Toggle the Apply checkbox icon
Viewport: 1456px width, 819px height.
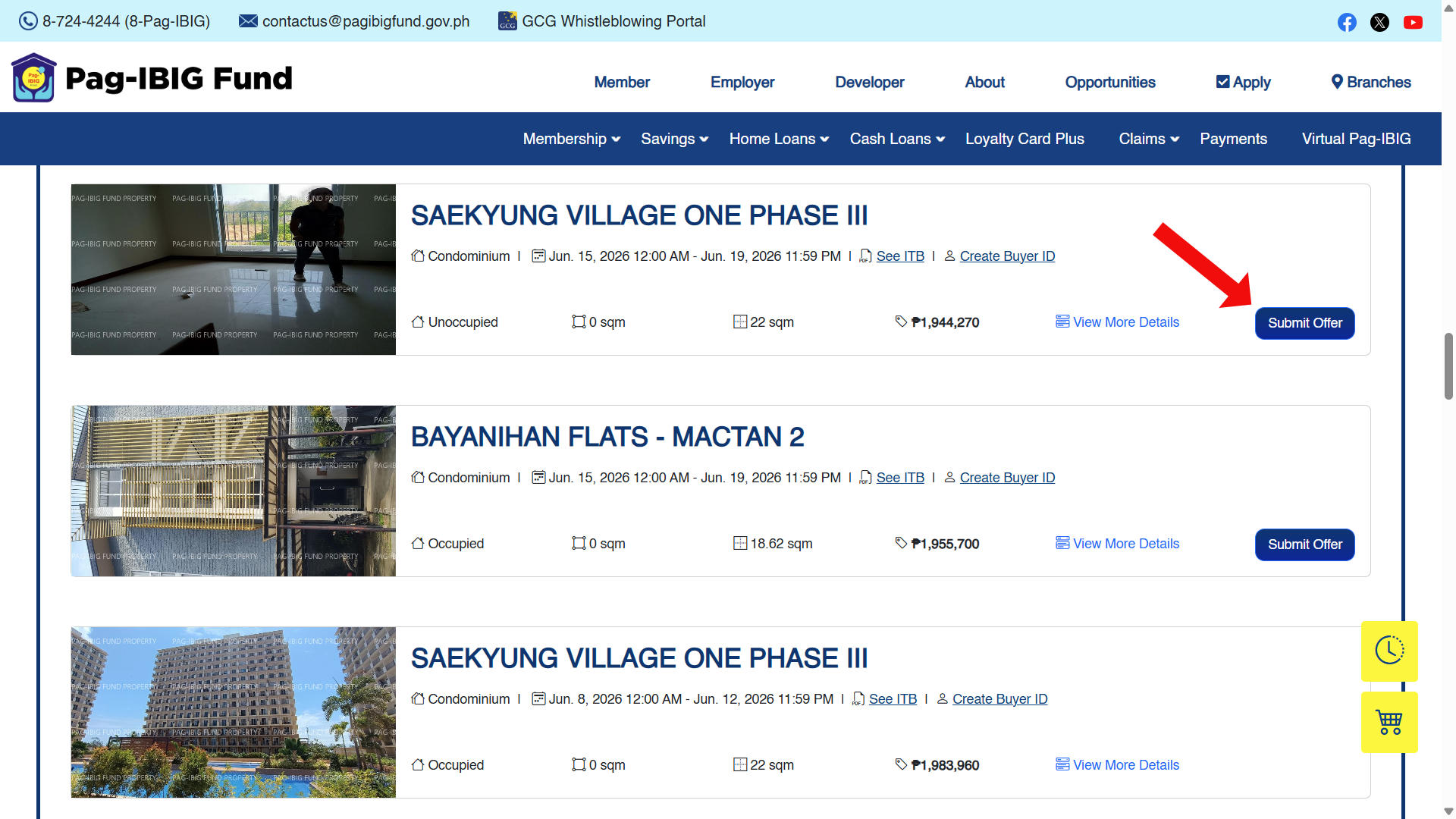pyautogui.click(x=1222, y=82)
